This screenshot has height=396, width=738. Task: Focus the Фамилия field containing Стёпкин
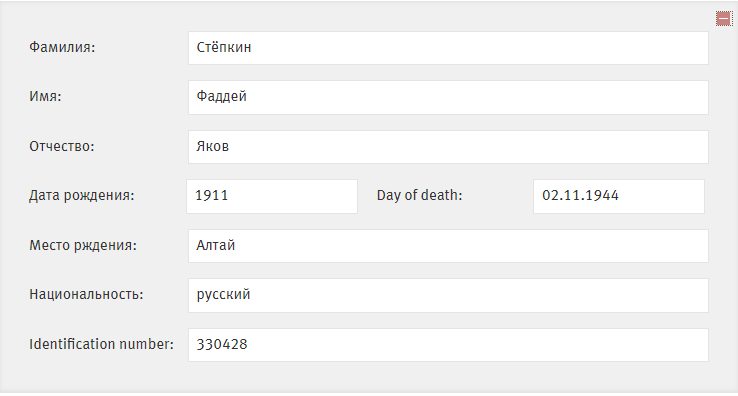tap(448, 48)
